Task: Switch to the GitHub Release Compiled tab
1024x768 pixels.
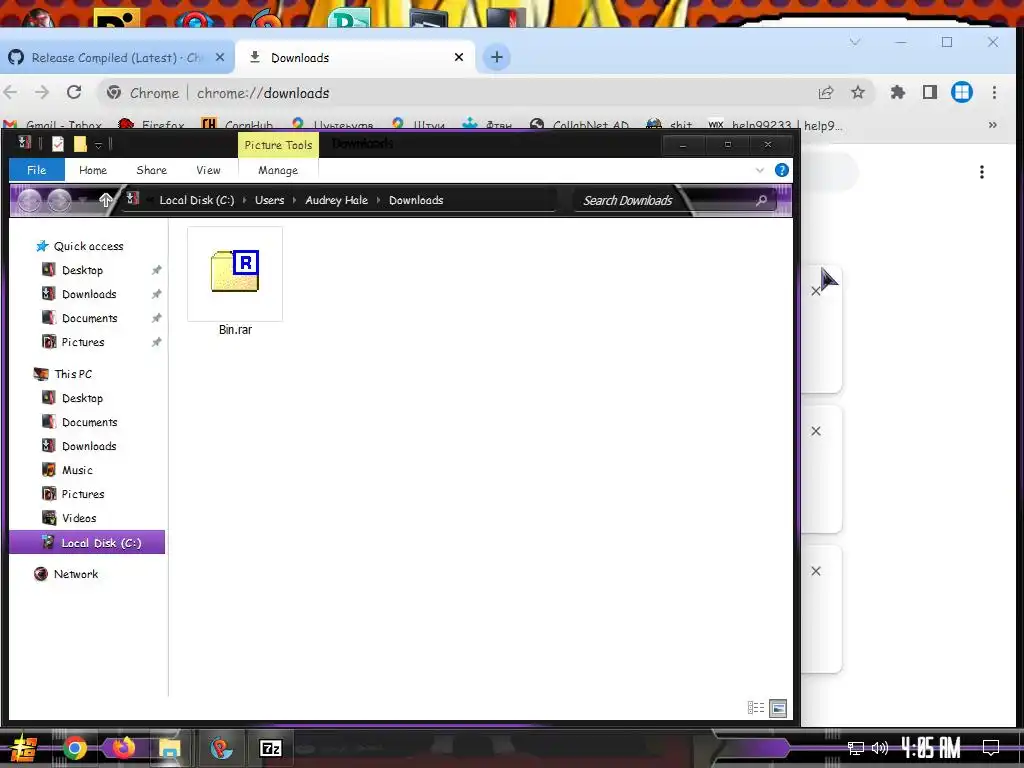Action: click(118, 57)
